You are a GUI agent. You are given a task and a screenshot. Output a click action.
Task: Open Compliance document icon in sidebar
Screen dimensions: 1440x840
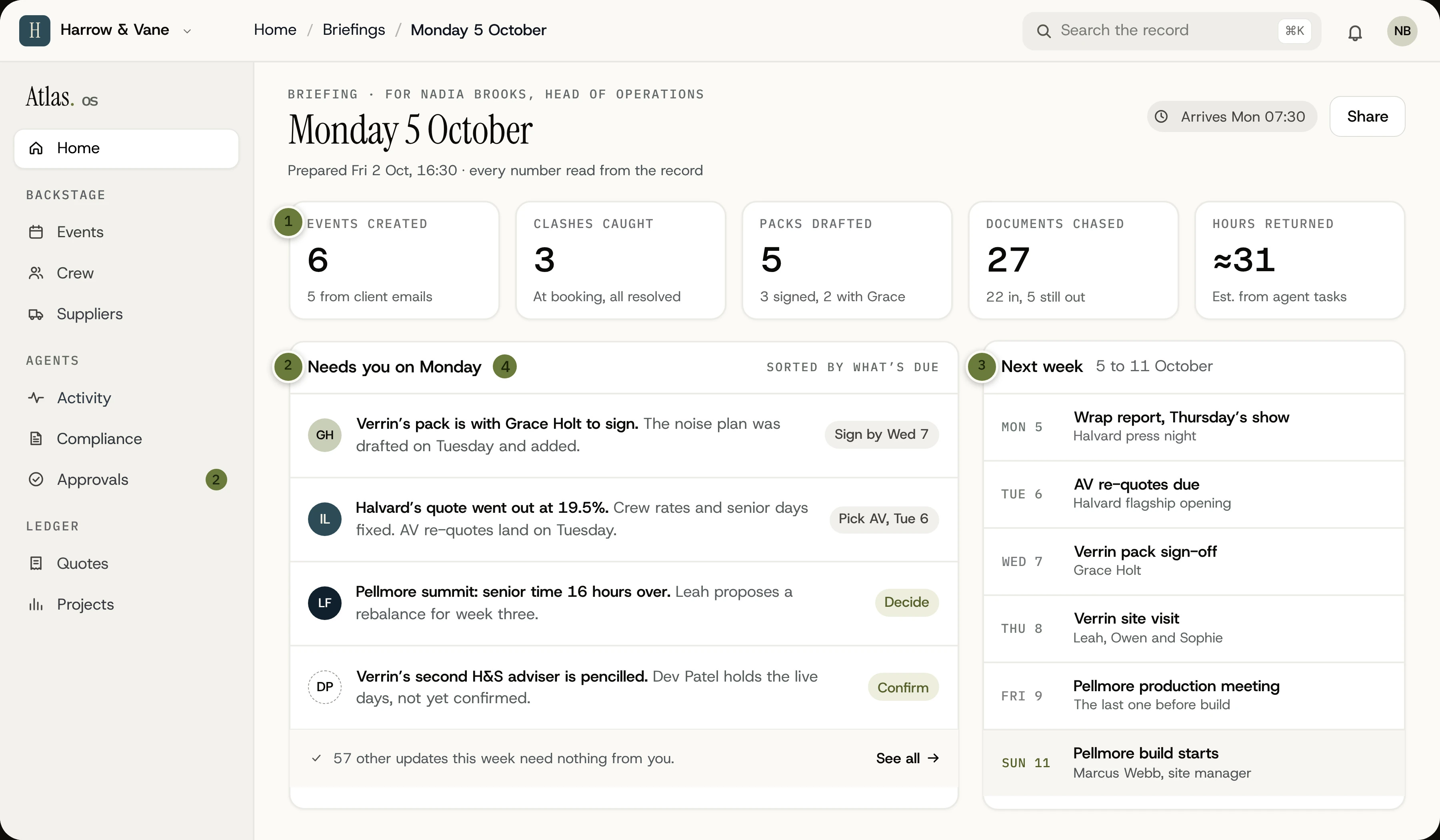tap(36, 439)
